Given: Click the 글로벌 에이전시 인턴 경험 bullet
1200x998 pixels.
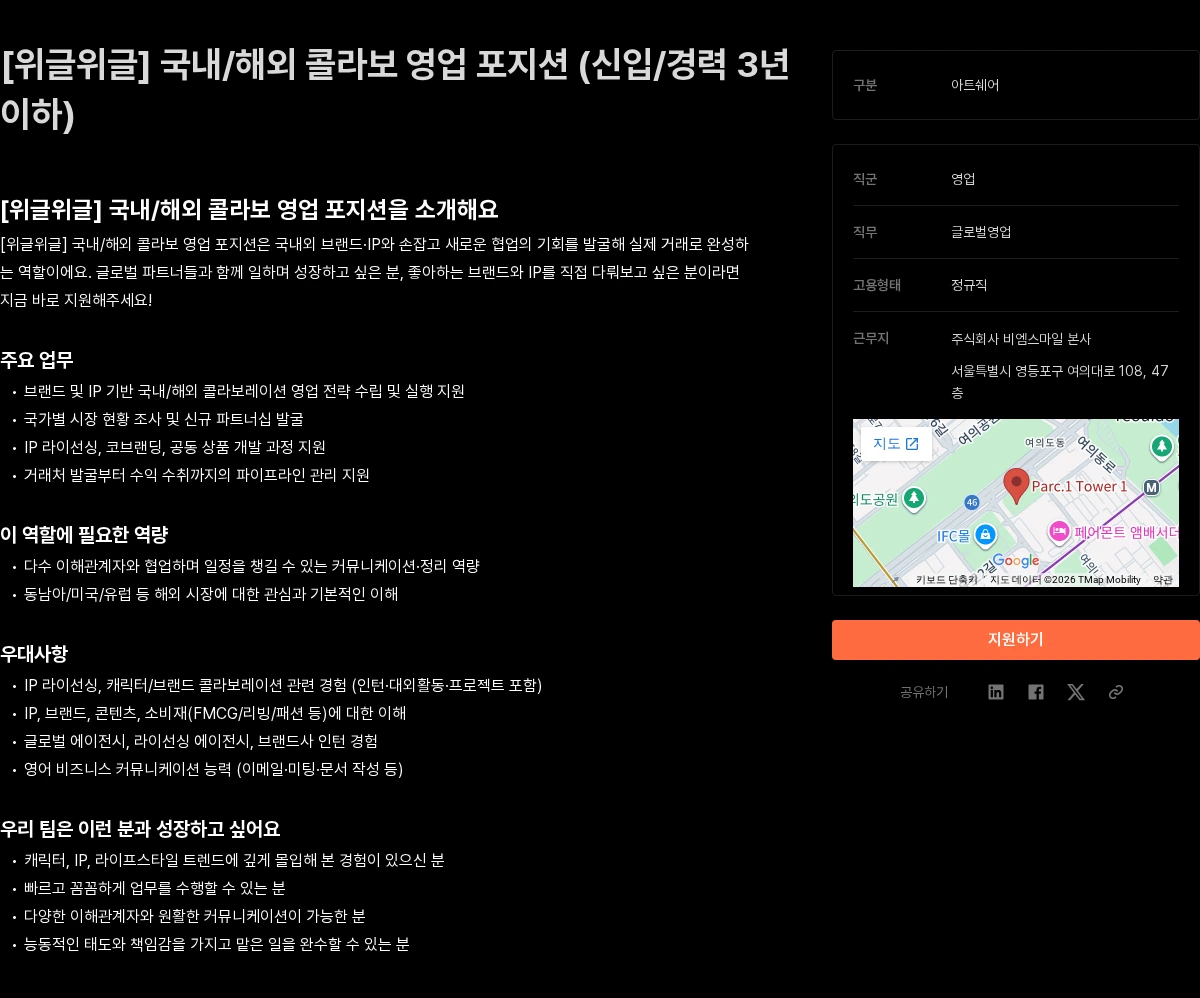Looking at the screenshot, I should point(201,741).
